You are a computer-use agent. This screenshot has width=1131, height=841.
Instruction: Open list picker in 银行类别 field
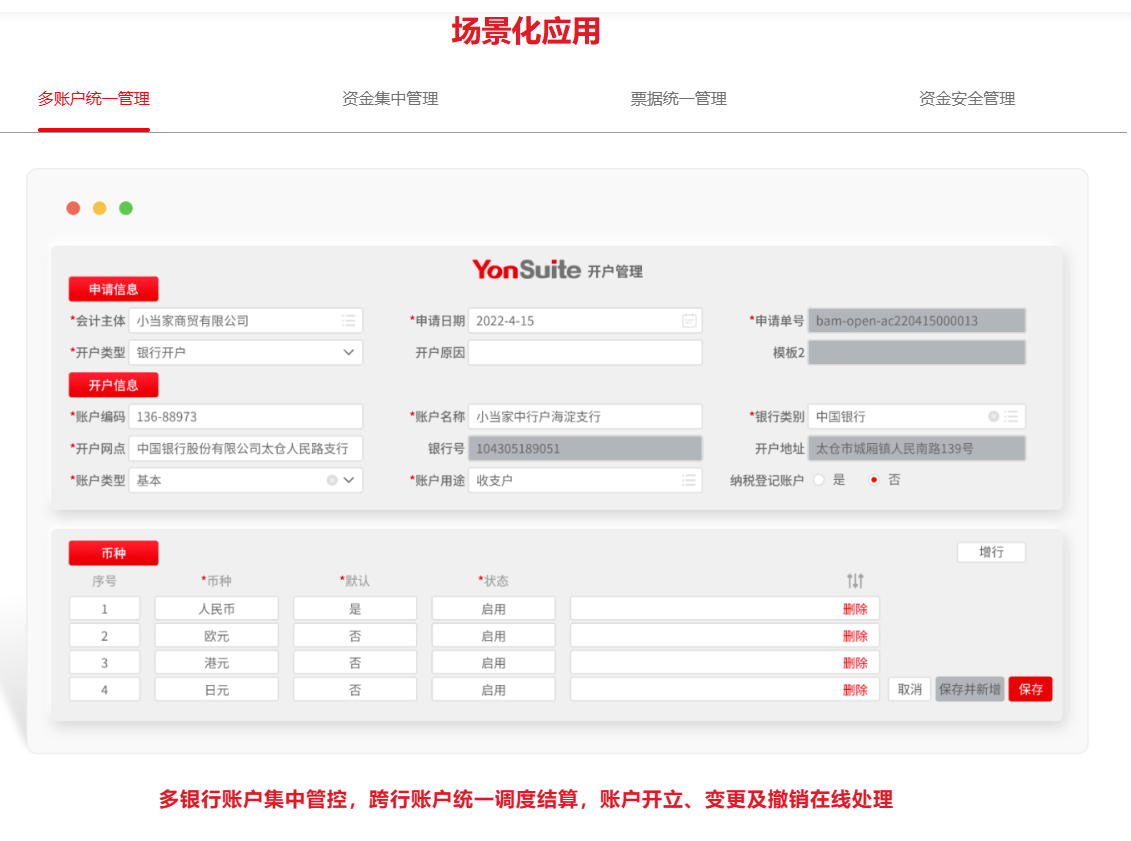(1011, 417)
